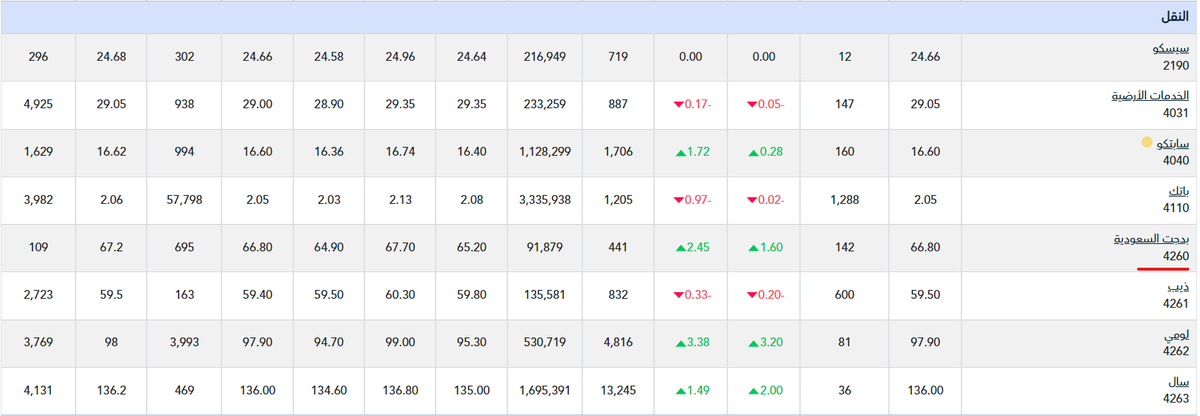1200x416 pixels.
Task: Select the volume value 135,581
Action: coord(544,296)
